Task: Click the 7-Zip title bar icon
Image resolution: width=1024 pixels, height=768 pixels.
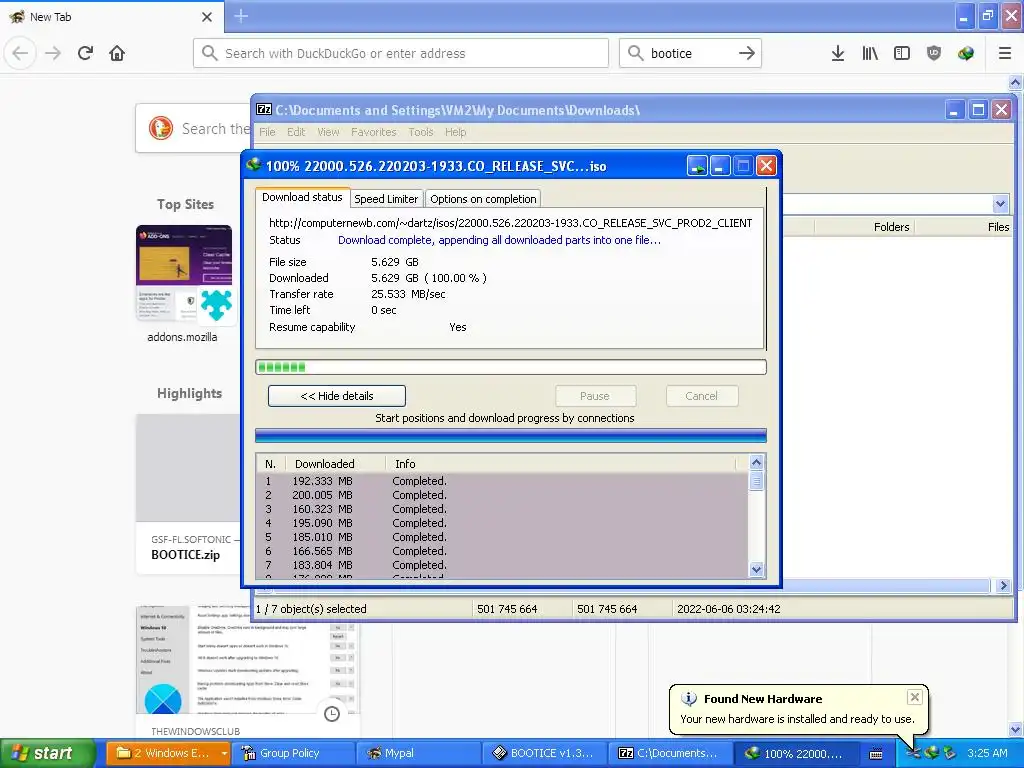Action: tap(264, 110)
